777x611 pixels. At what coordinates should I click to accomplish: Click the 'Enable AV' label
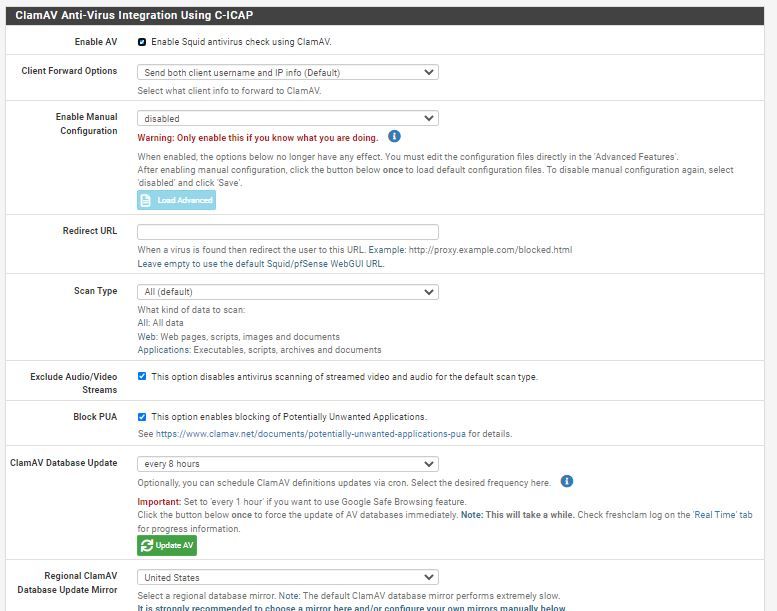[x=96, y=42]
